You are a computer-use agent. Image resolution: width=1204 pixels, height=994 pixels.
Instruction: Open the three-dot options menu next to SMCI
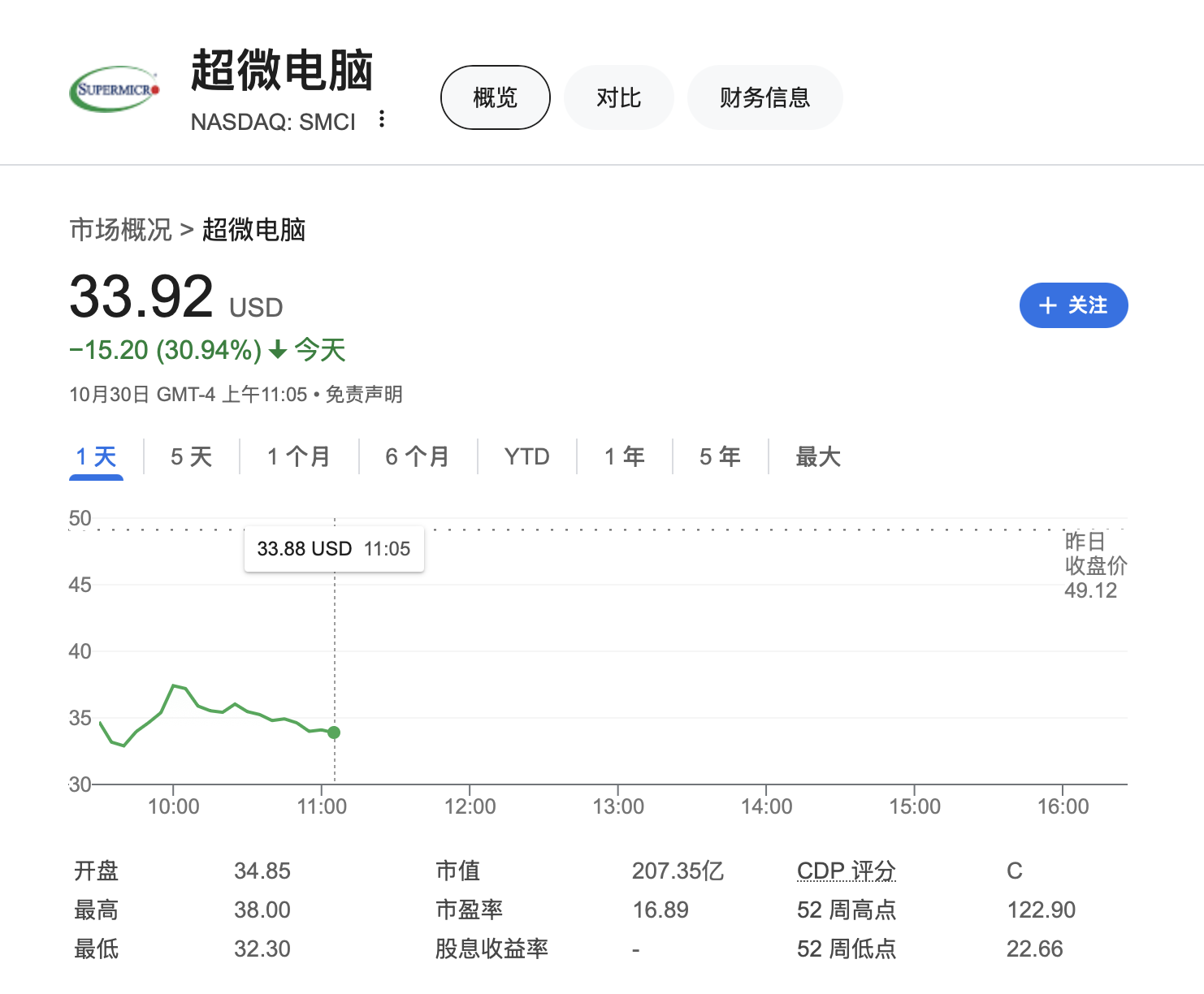382,120
